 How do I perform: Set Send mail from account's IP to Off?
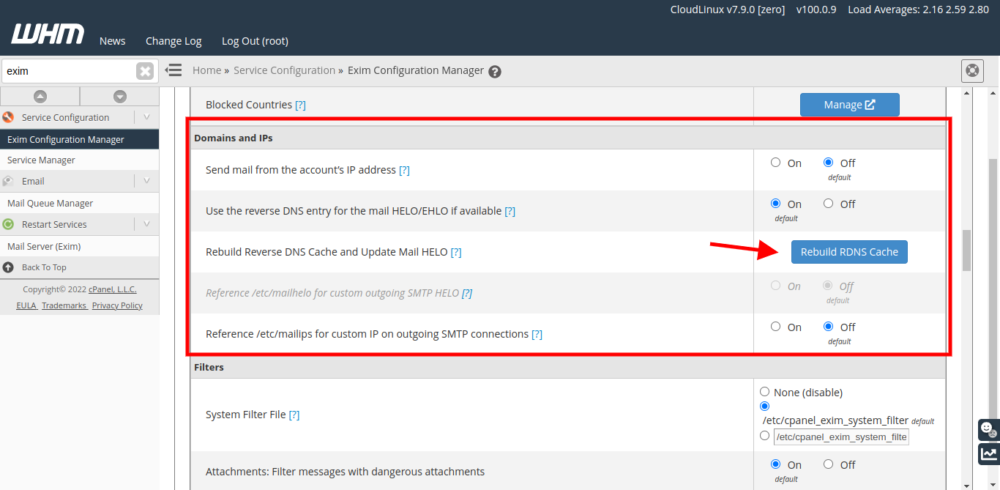[828, 163]
